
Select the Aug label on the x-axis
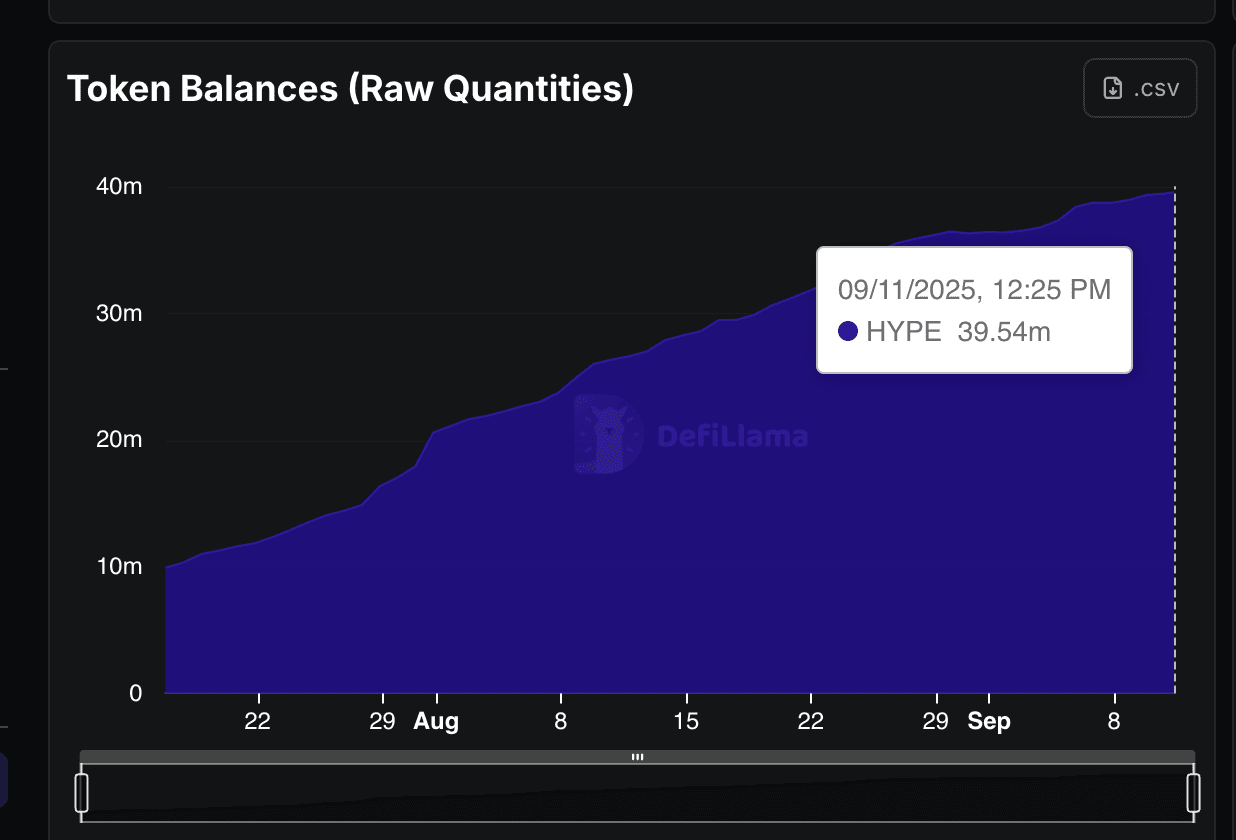[436, 722]
